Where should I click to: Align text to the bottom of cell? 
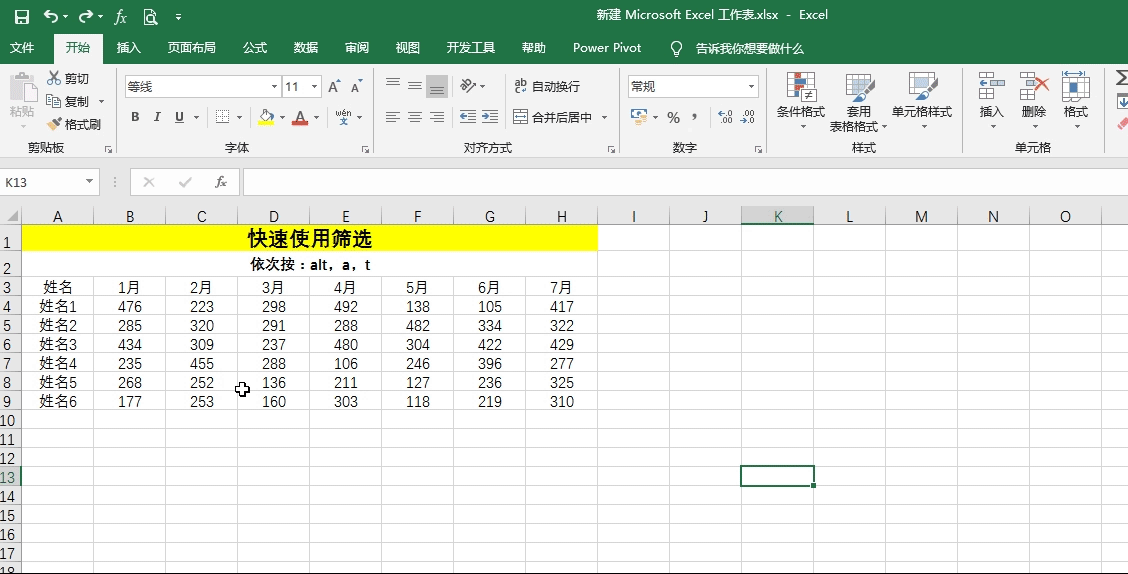tap(437, 86)
